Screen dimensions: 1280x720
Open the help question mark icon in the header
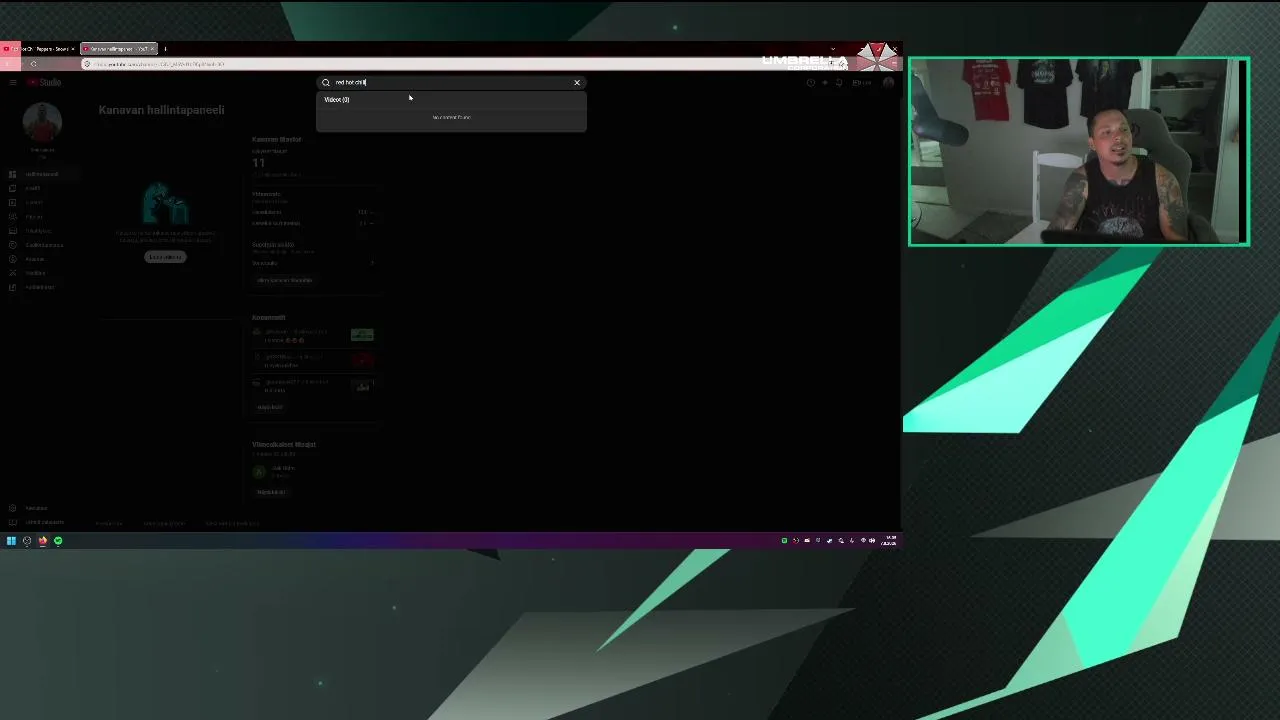pos(810,83)
